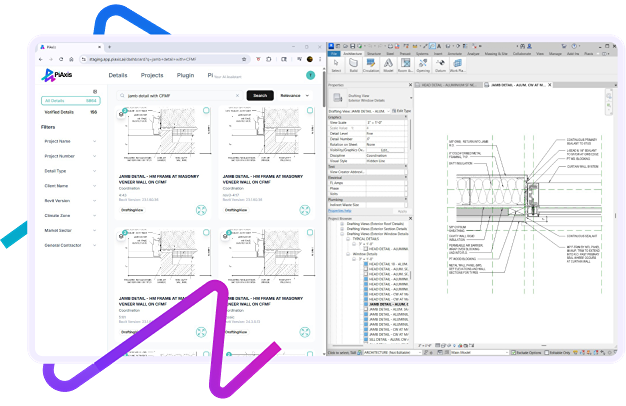The image size is (626, 406).
Task: Open the Projects nav tab
Action: 152,75
